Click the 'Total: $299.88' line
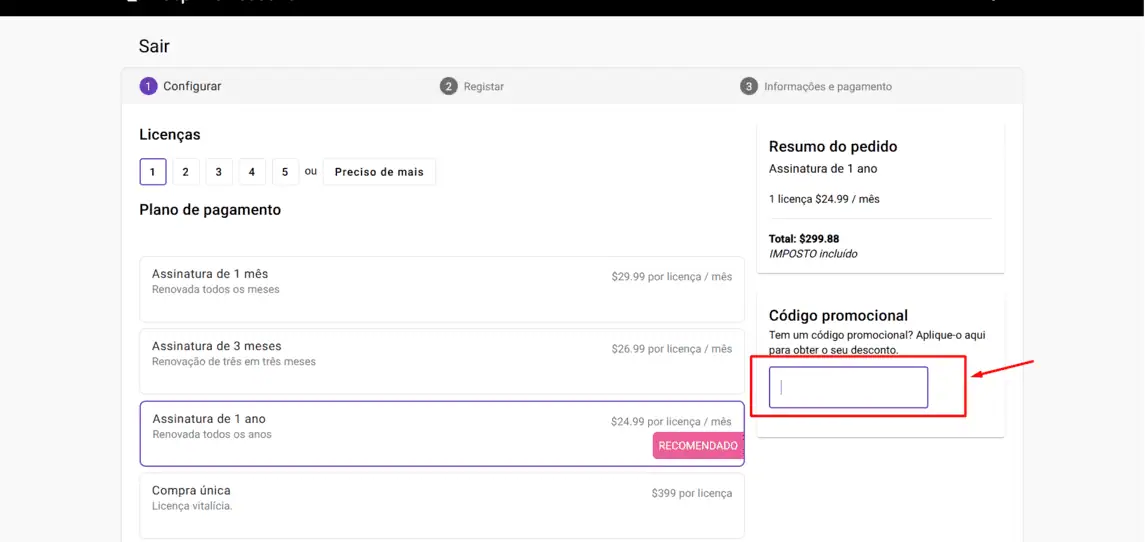This screenshot has width=1145, height=542. (804, 238)
